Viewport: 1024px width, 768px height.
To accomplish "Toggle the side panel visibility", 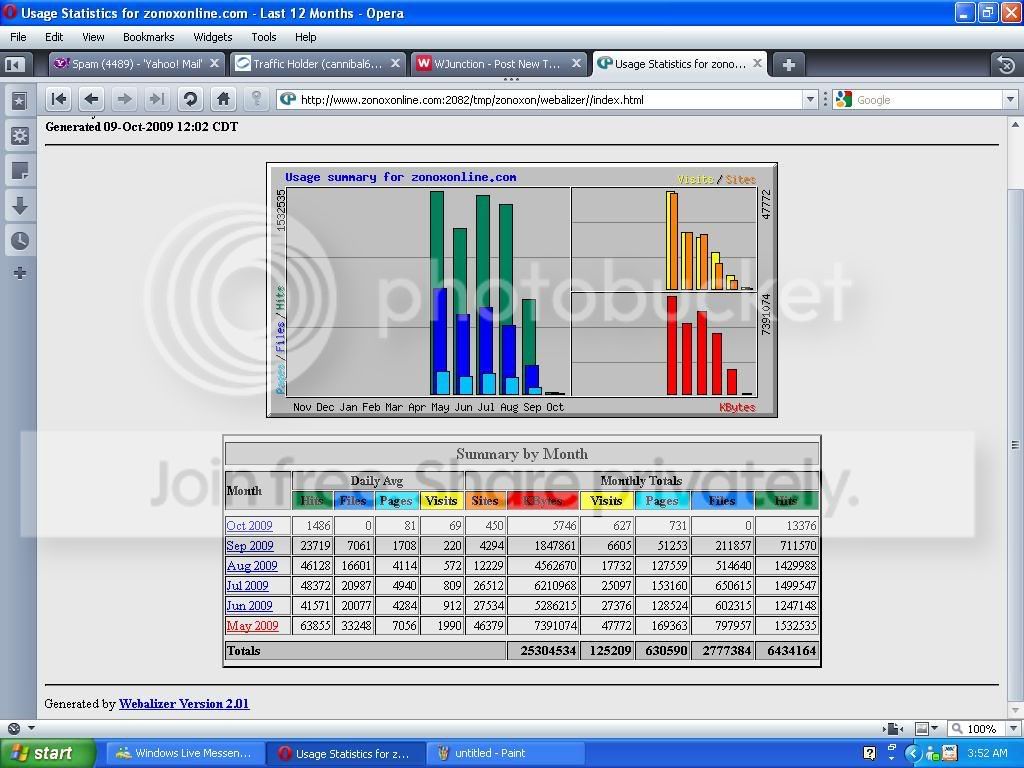I will click(14, 64).
